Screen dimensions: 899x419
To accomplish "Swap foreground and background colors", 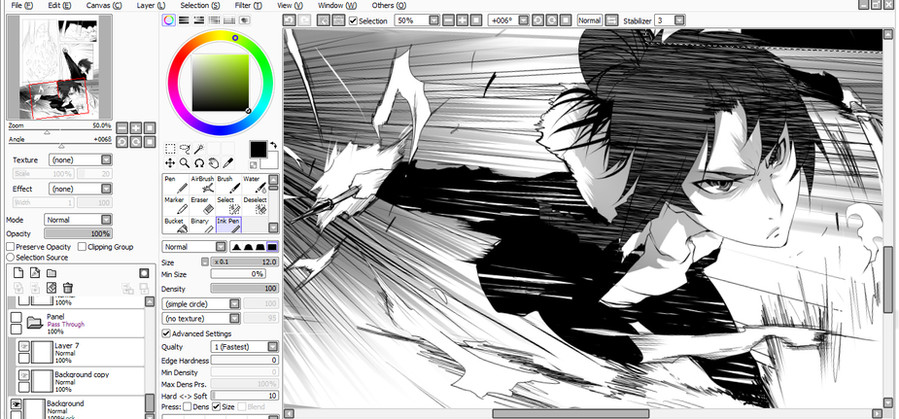I will [273, 146].
